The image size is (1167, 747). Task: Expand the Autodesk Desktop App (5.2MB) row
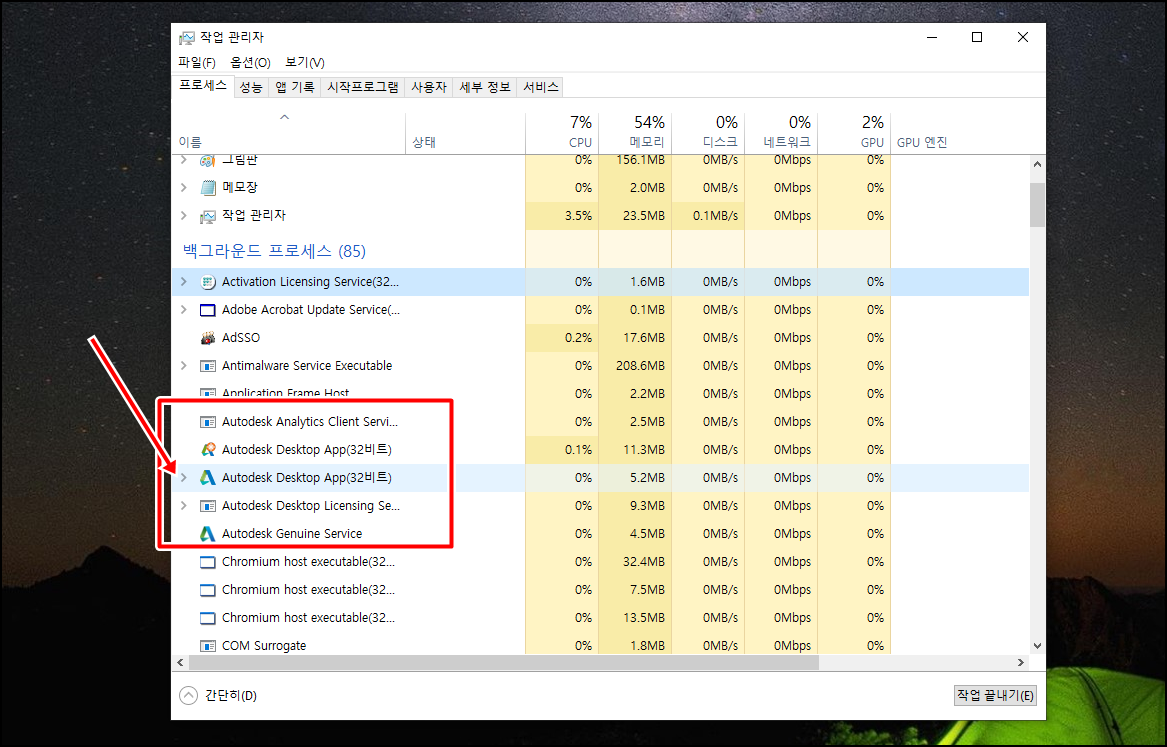point(184,478)
